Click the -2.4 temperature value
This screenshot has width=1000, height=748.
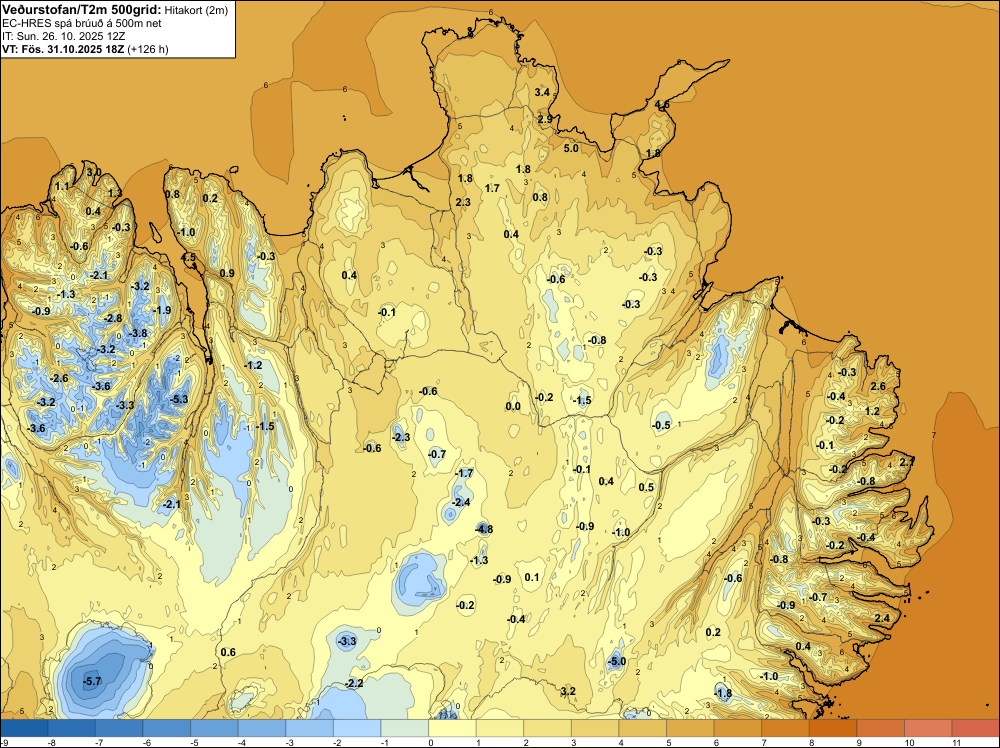click(461, 502)
